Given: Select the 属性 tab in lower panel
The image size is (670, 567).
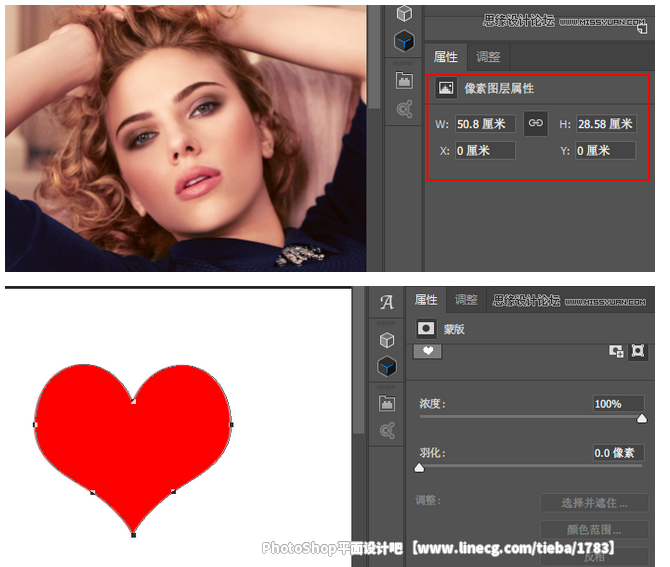Looking at the screenshot, I should 426,300.
